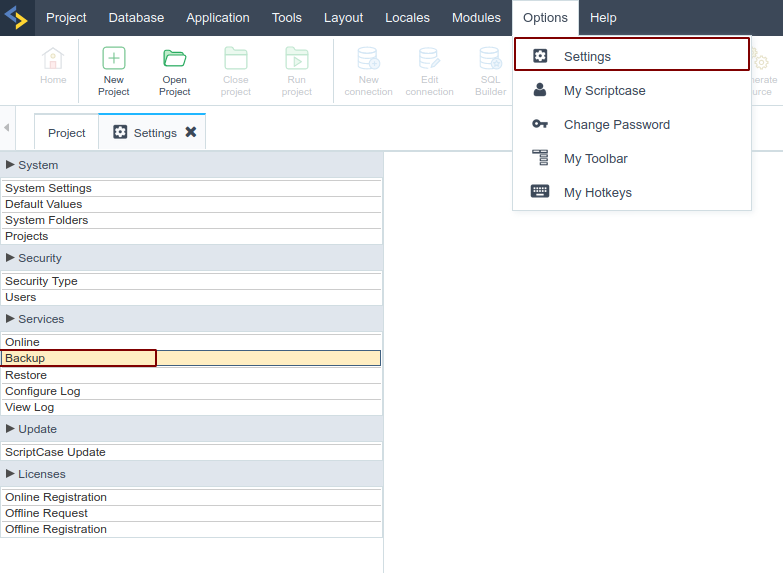Collapse the Services section
This screenshot has height=573, width=783.
pos(11,319)
